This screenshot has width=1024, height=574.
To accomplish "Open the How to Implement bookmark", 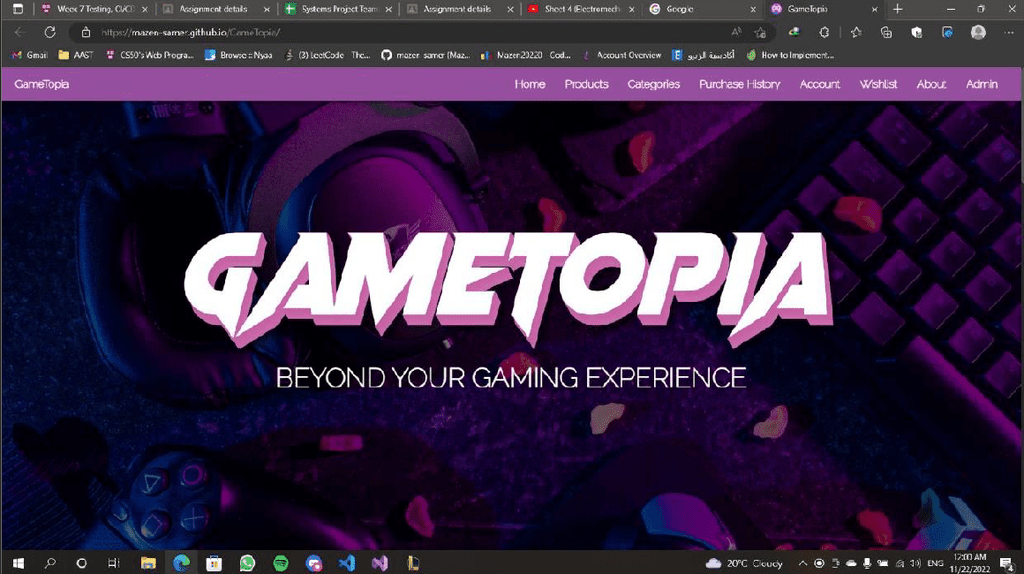I will click(x=790, y=55).
